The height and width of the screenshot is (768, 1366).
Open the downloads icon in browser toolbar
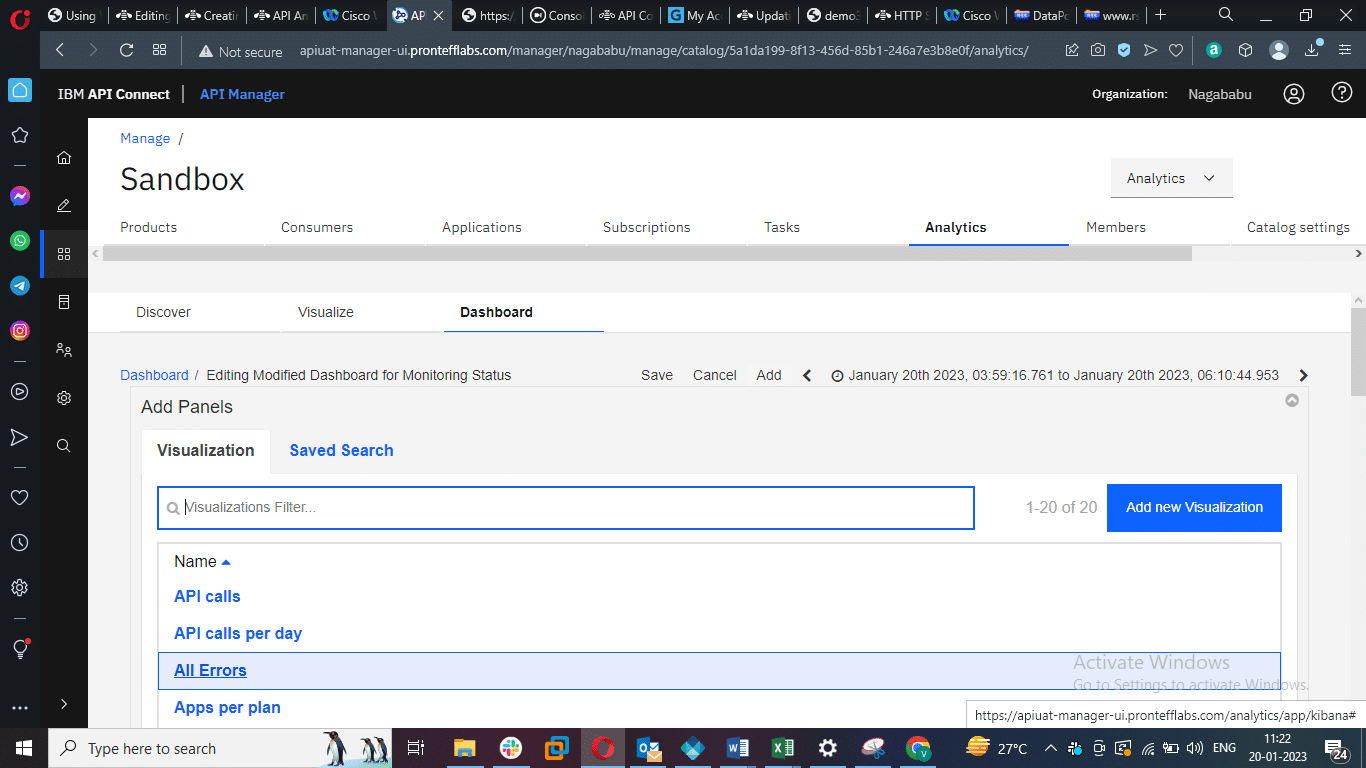point(1313,50)
